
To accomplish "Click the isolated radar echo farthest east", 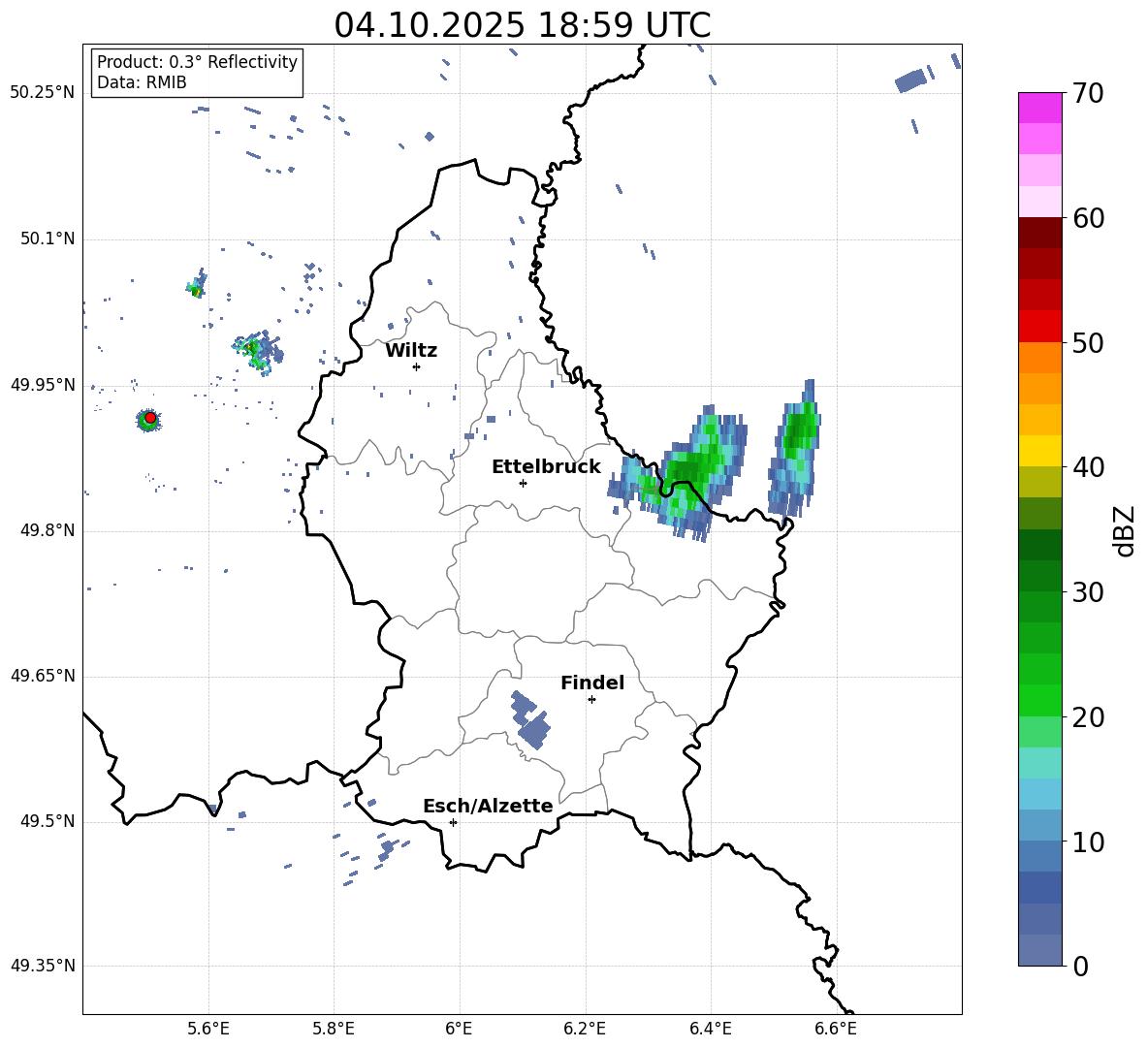I will [795, 448].
